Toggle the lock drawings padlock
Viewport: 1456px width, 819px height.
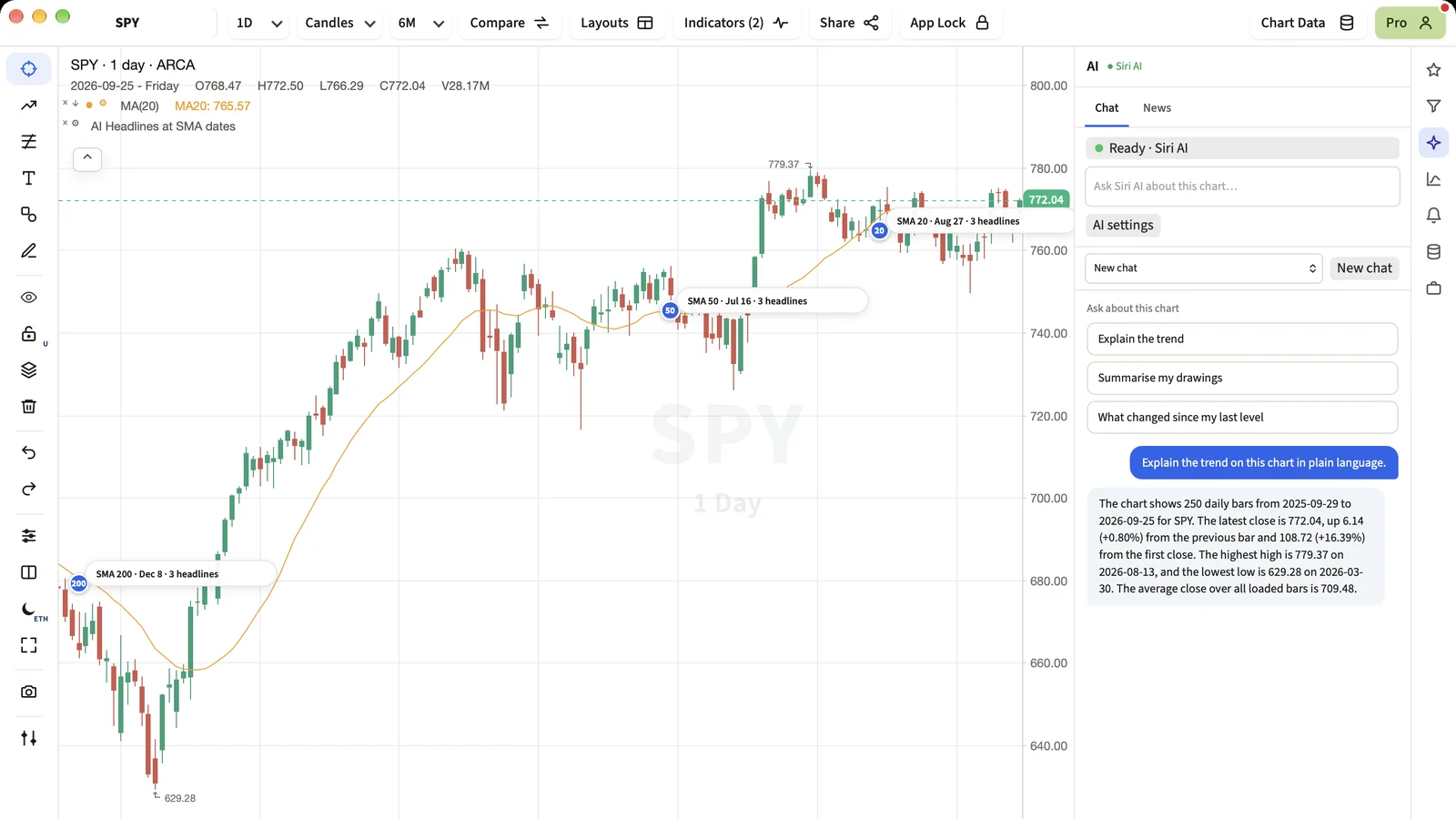coord(29,334)
